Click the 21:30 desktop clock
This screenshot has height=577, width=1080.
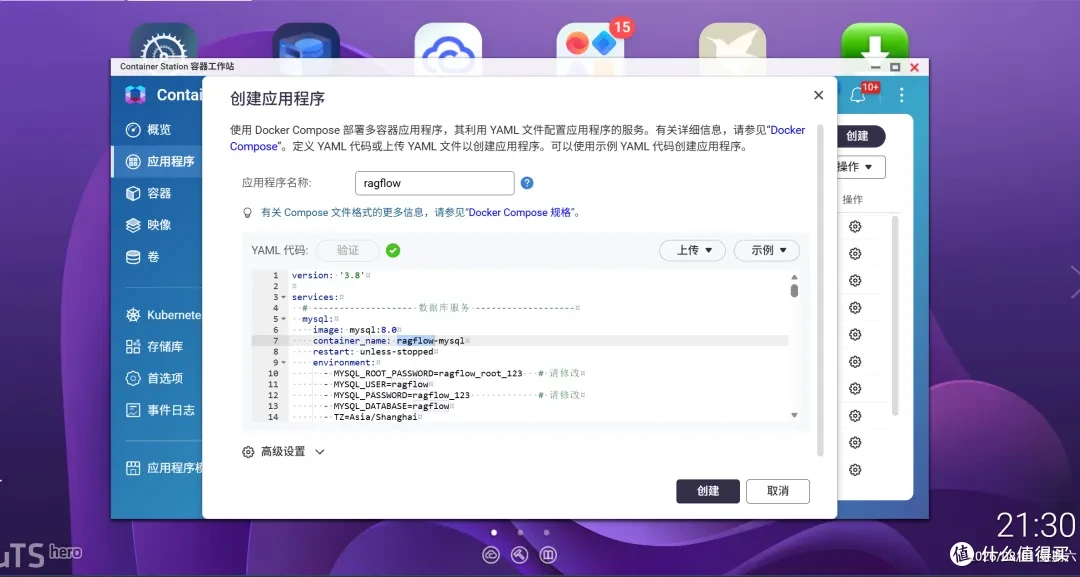pyautogui.click(x=1035, y=526)
